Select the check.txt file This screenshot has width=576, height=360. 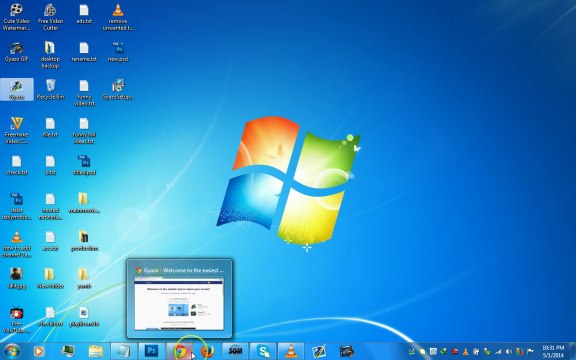tap(17, 165)
